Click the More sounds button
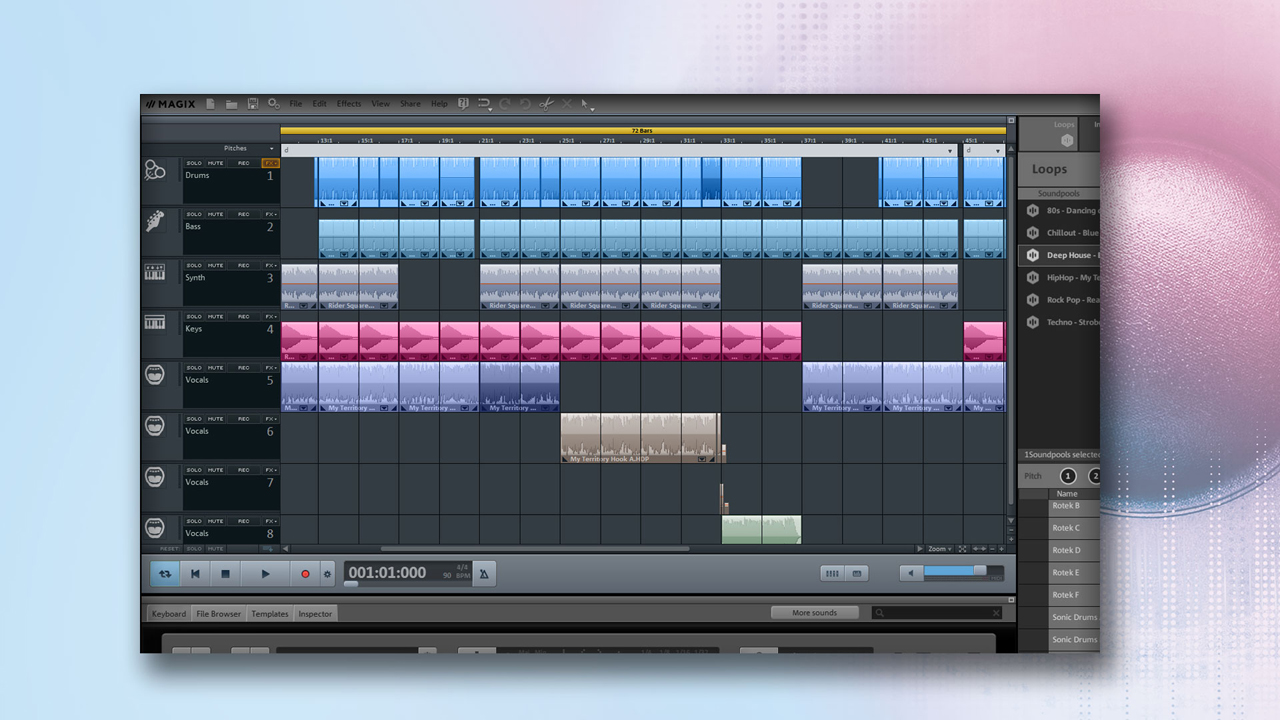This screenshot has width=1280, height=720. (815, 613)
